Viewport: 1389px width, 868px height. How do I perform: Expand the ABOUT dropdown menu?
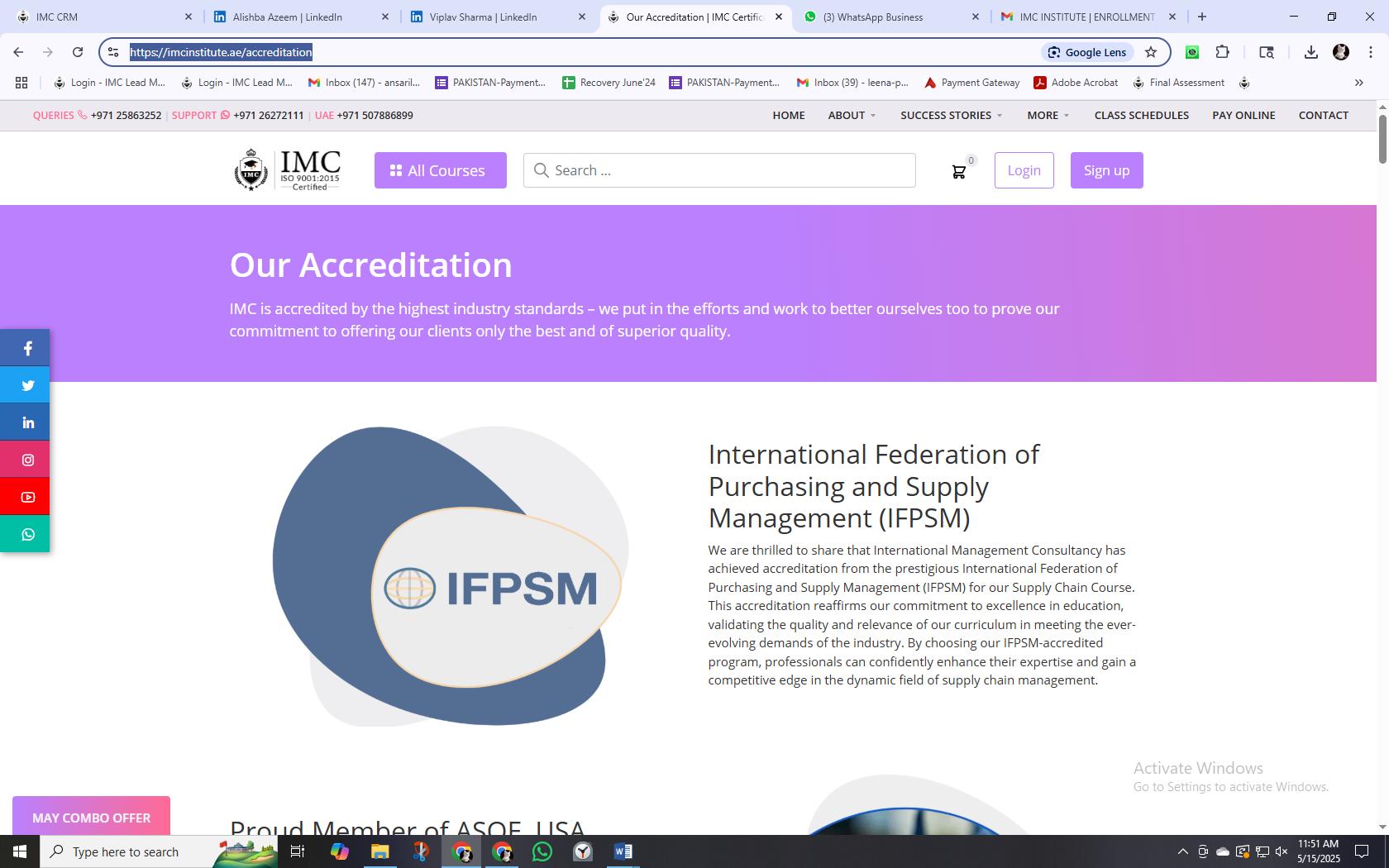[x=852, y=115]
